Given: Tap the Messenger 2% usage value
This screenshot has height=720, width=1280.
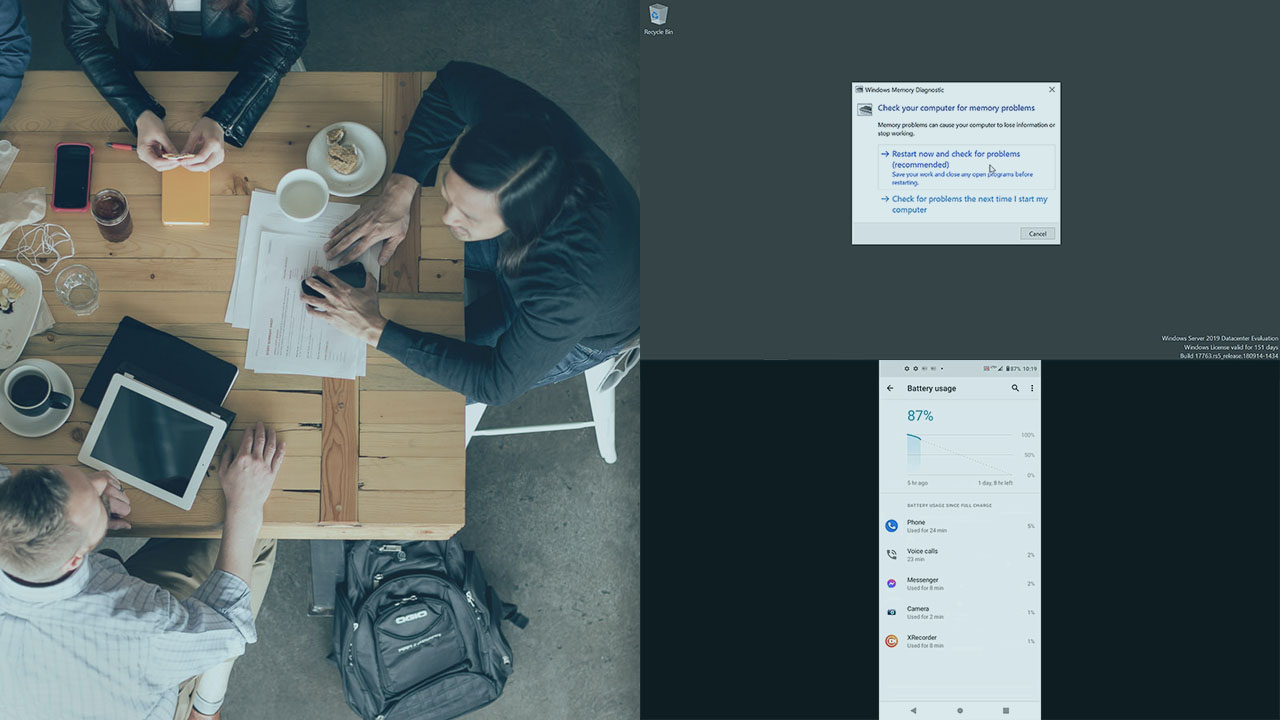Looking at the screenshot, I should pos(1030,583).
